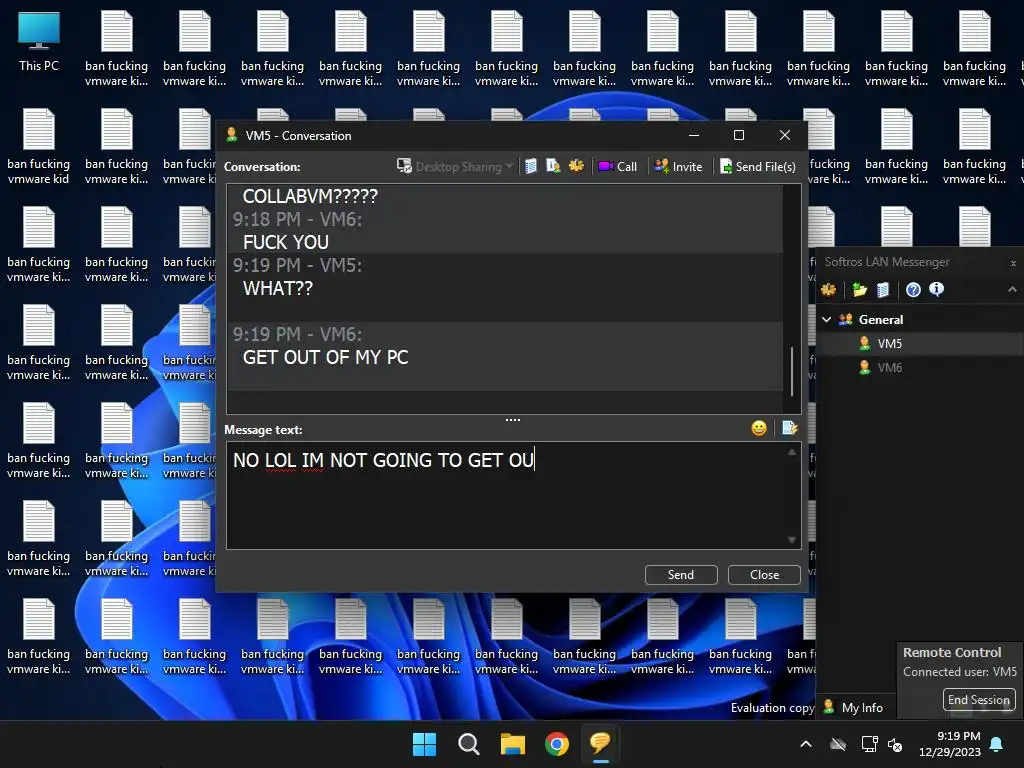
Task: Click the "GET OUT OF MY PC" message
Action: (325, 357)
